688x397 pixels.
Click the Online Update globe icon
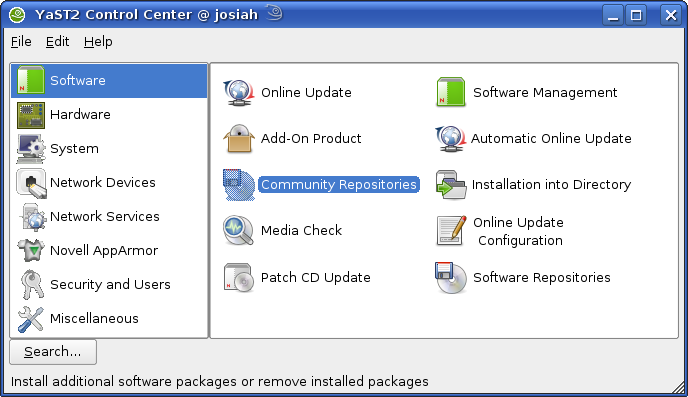point(239,93)
